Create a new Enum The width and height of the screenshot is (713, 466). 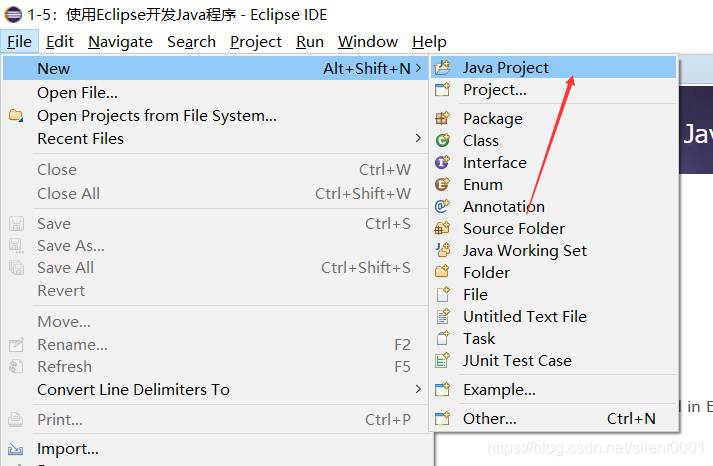553,185
